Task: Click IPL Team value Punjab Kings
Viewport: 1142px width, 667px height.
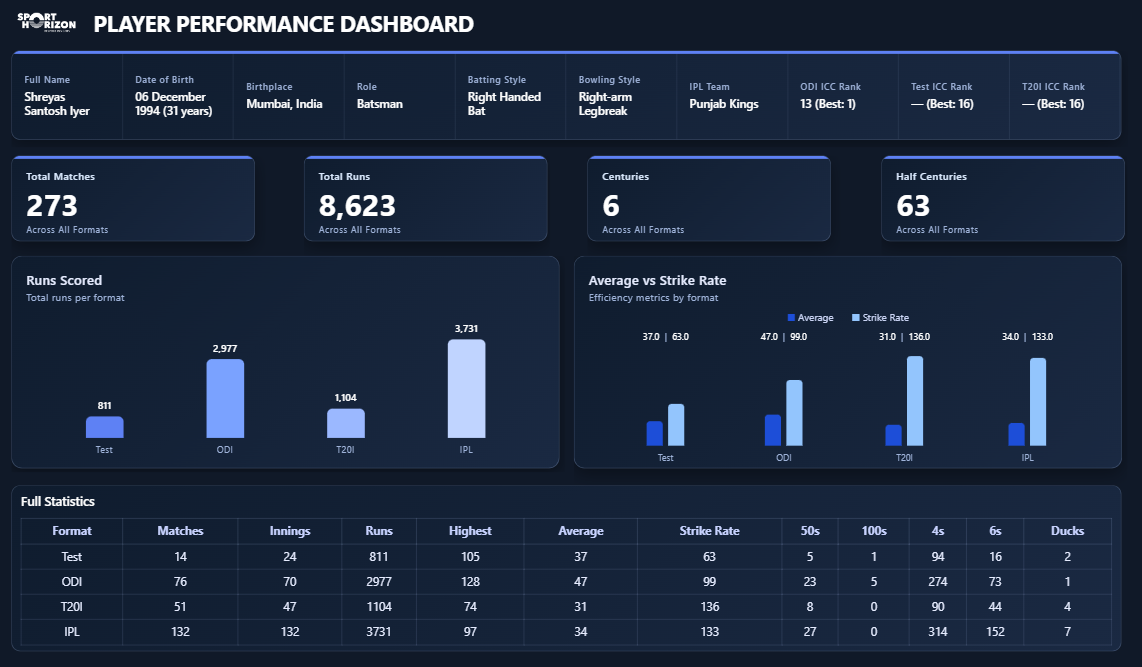Action: pyautogui.click(x=724, y=104)
